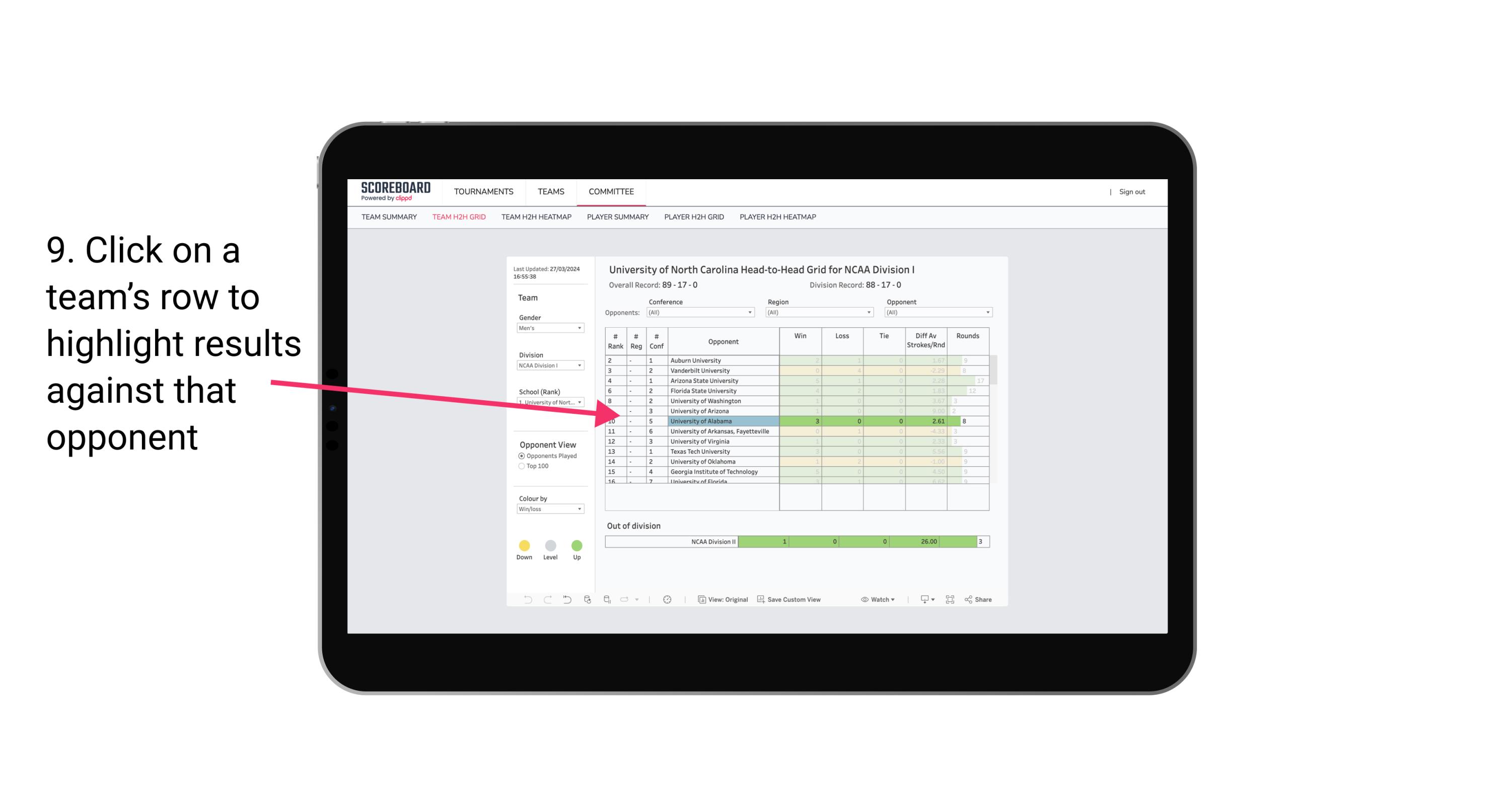Image resolution: width=1510 pixels, height=812 pixels.
Task: Click the presentation/screen icon in toolbar
Action: click(x=920, y=600)
